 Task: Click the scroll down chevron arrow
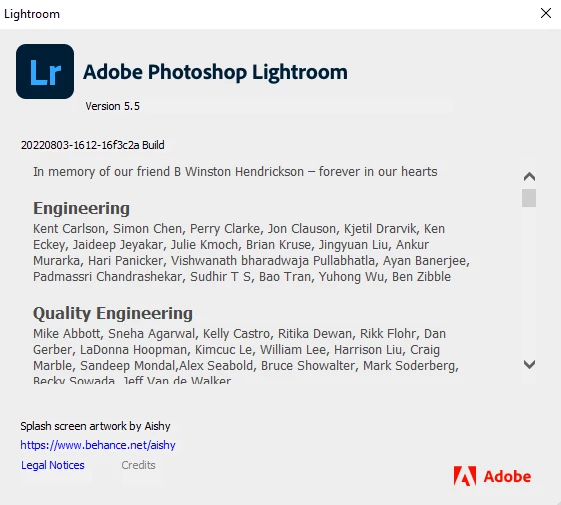tap(529, 364)
